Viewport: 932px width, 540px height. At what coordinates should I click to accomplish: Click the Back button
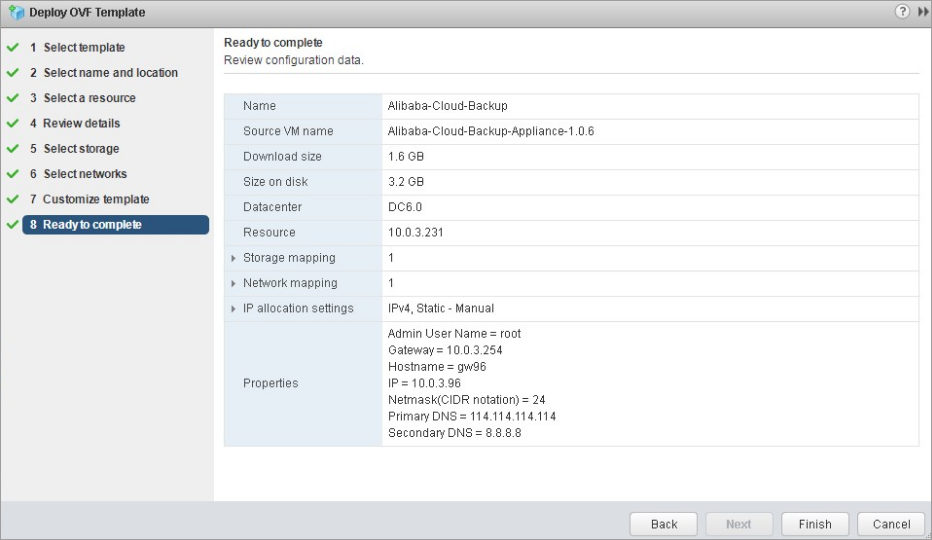[x=663, y=524]
